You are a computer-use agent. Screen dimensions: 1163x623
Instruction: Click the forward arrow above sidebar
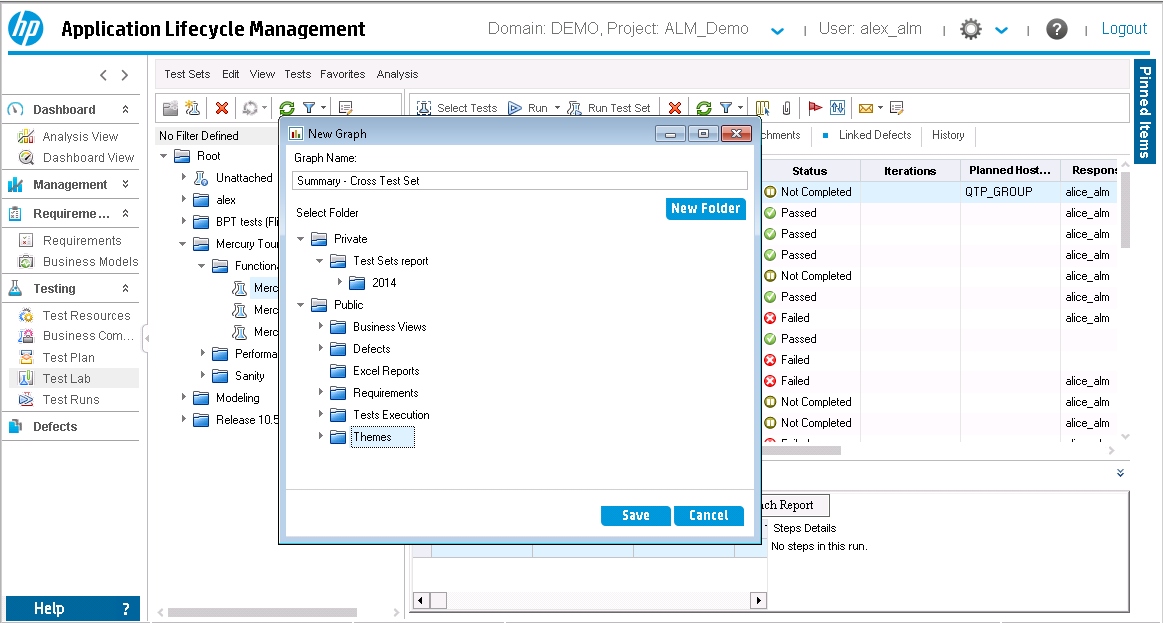[125, 75]
